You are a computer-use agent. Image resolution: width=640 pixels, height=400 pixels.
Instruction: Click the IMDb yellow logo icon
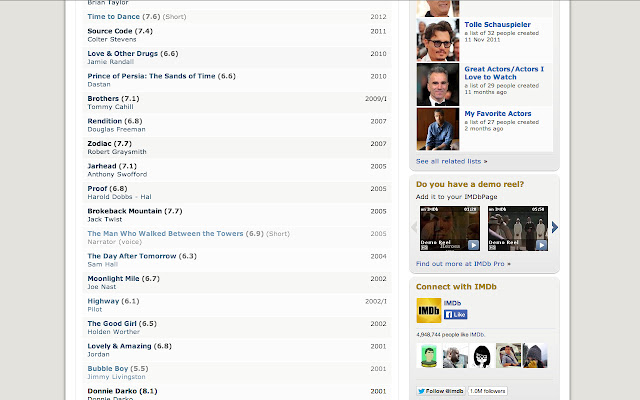[x=429, y=311]
